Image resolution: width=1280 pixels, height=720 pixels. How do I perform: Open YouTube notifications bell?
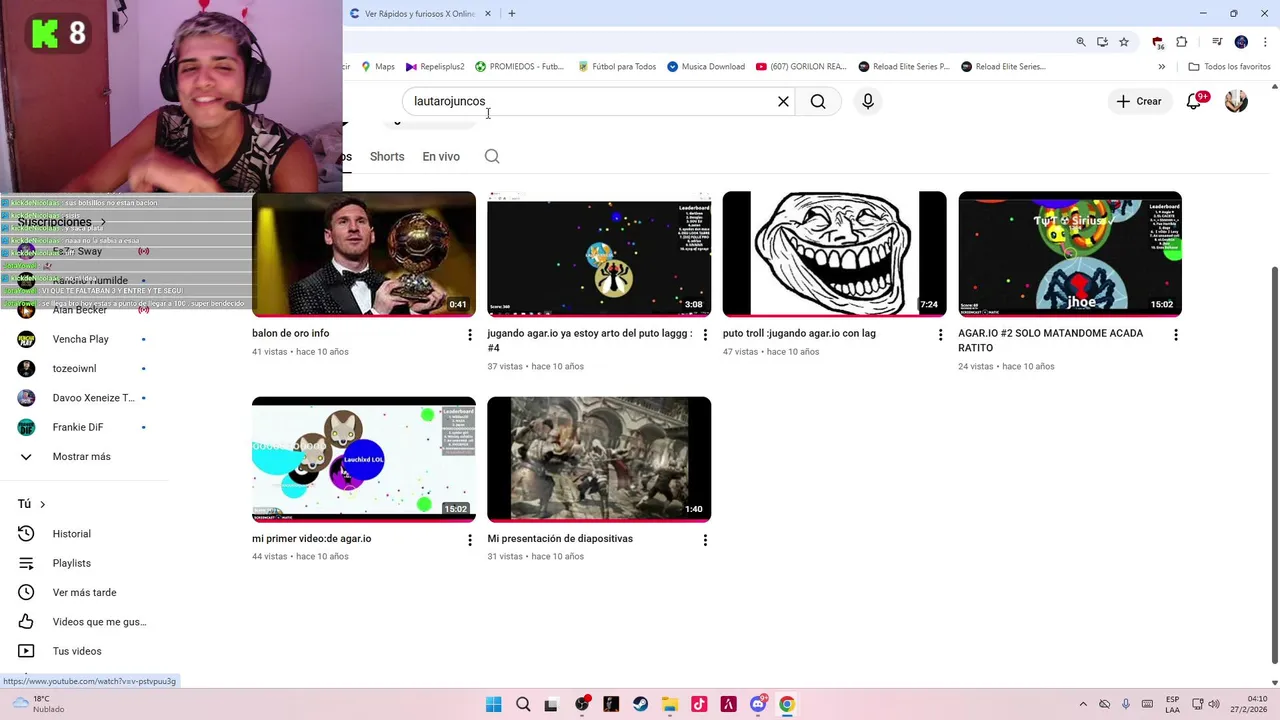coord(1194,101)
